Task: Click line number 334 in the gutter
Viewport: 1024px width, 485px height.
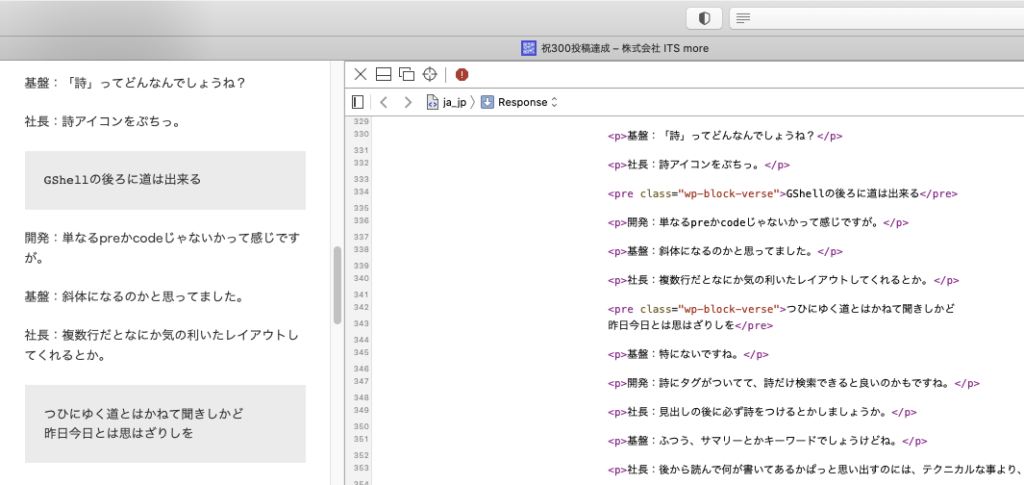Action: click(361, 190)
